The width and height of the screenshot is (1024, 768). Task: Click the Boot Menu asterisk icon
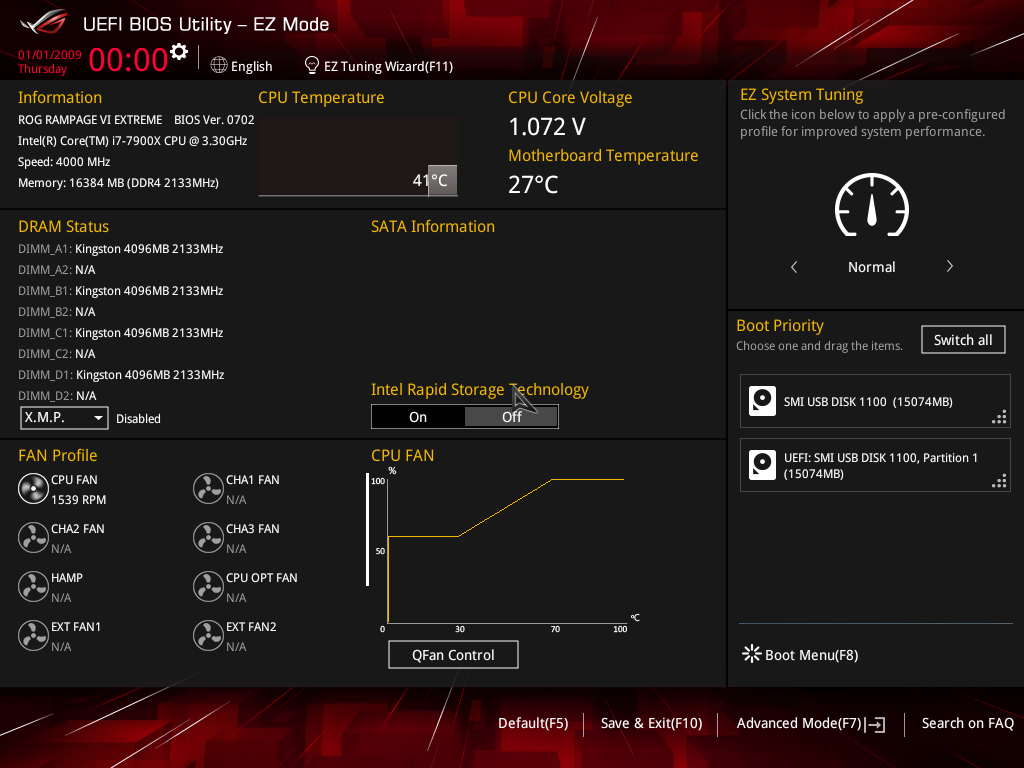coord(752,654)
